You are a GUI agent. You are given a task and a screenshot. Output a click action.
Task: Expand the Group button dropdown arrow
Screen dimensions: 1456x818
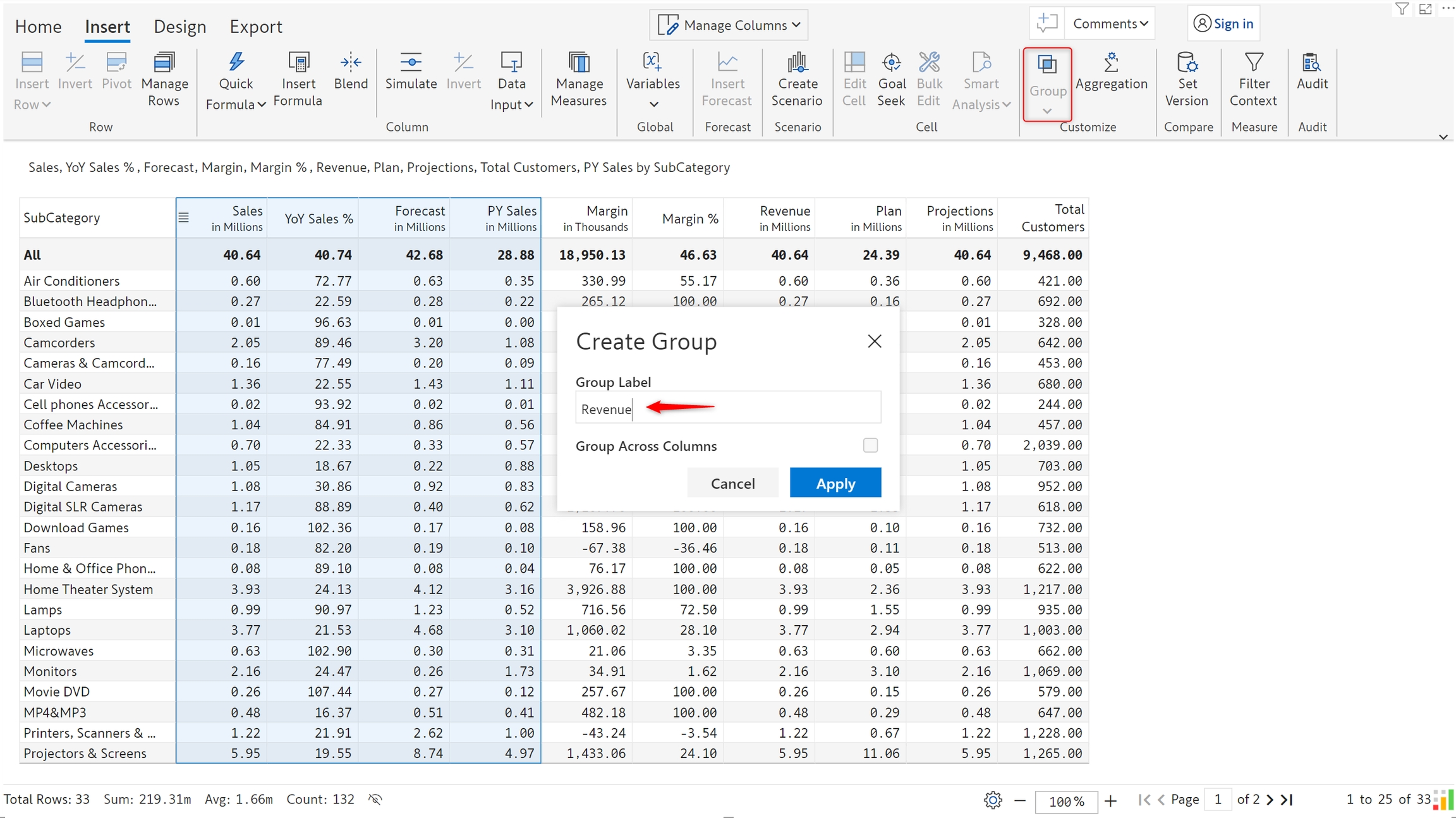(1047, 111)
